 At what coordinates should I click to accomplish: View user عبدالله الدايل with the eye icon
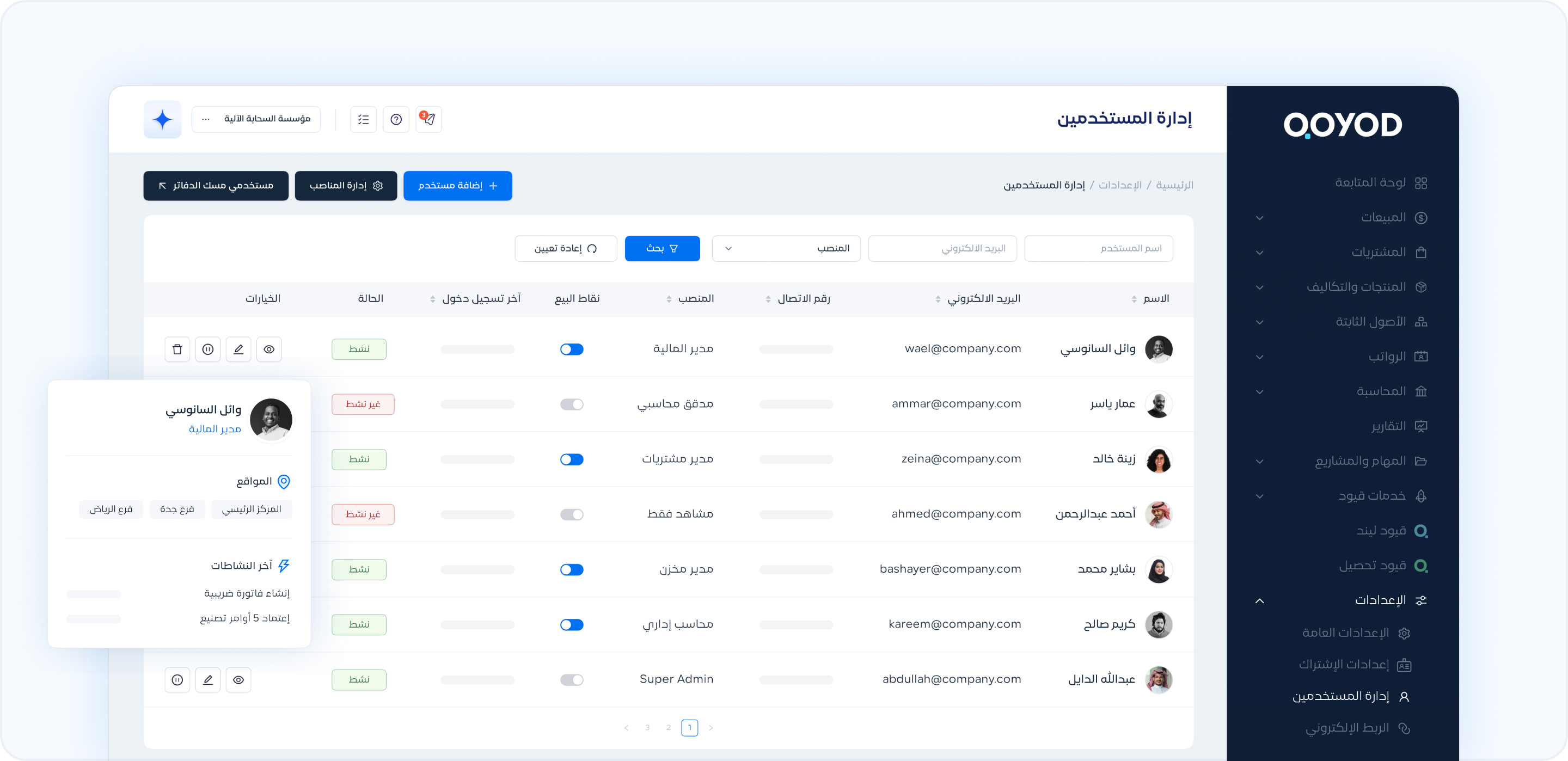[x=238, y=680]
